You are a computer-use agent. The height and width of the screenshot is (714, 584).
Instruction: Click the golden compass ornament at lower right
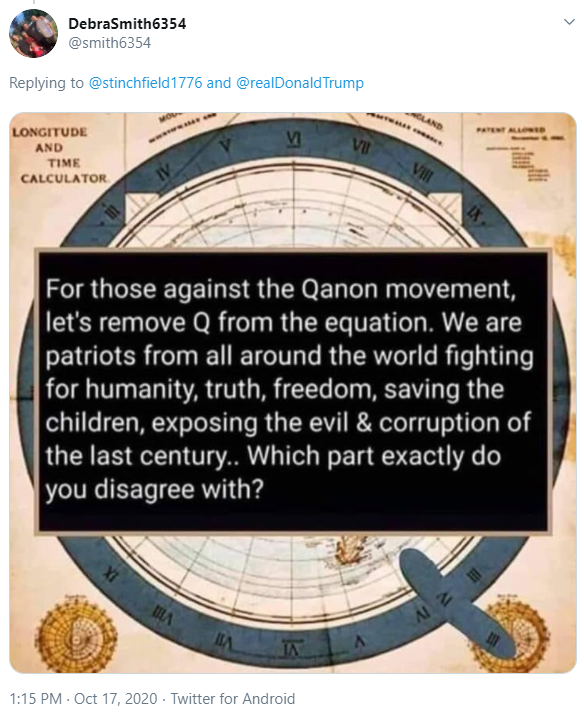coord(512,633)
